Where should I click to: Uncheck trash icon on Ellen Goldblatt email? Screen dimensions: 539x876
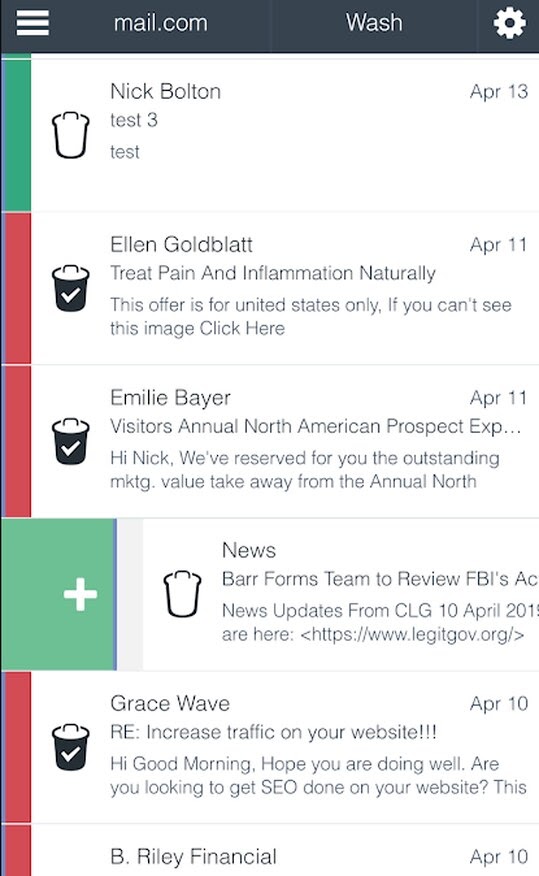coord(70,288)
